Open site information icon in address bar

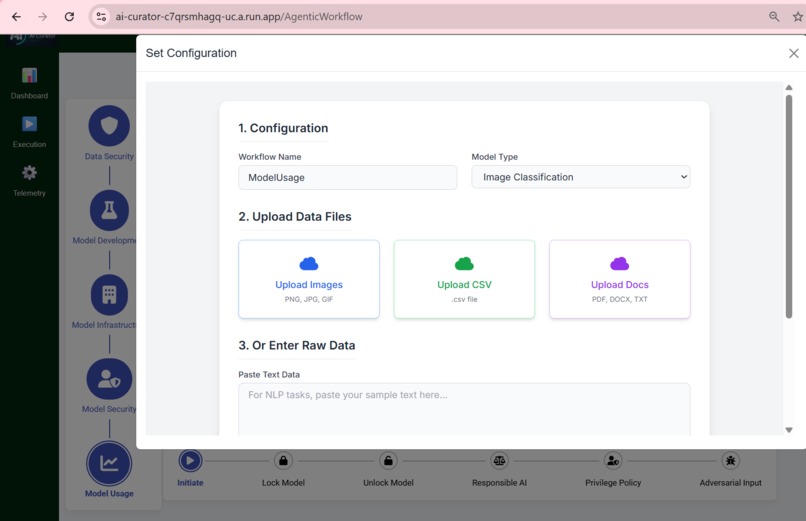[101, 16]
